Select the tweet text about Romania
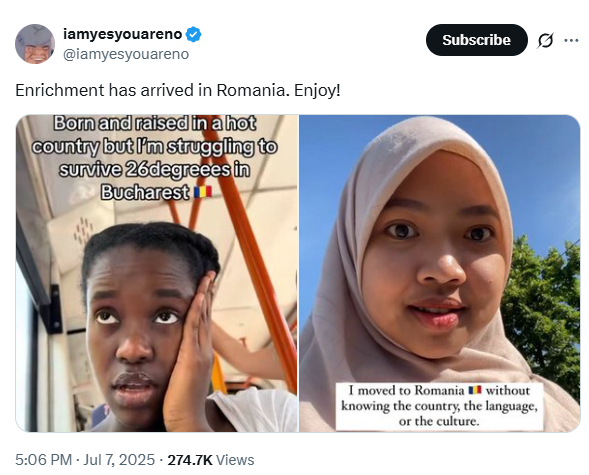The image size is (589, 475). click(178, 90)
